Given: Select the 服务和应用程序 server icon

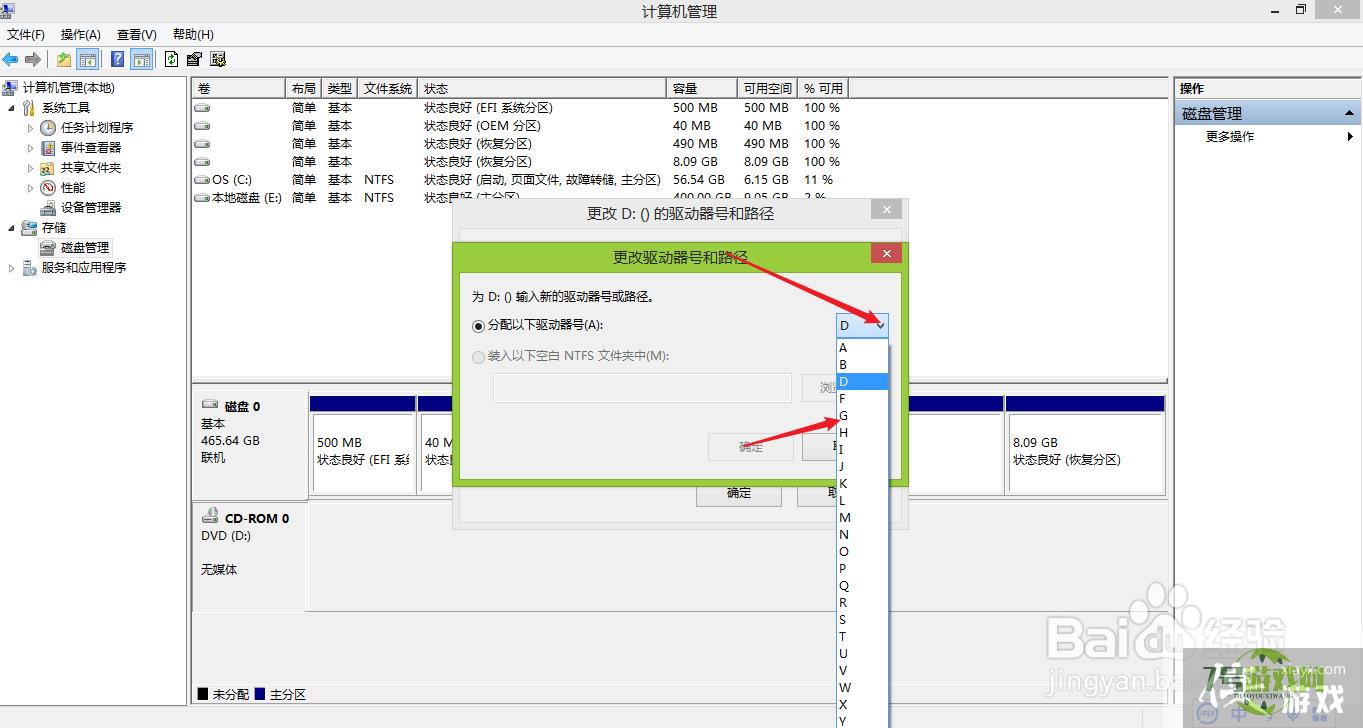Looking at the screenshot, I should click(x=29, y=268).
